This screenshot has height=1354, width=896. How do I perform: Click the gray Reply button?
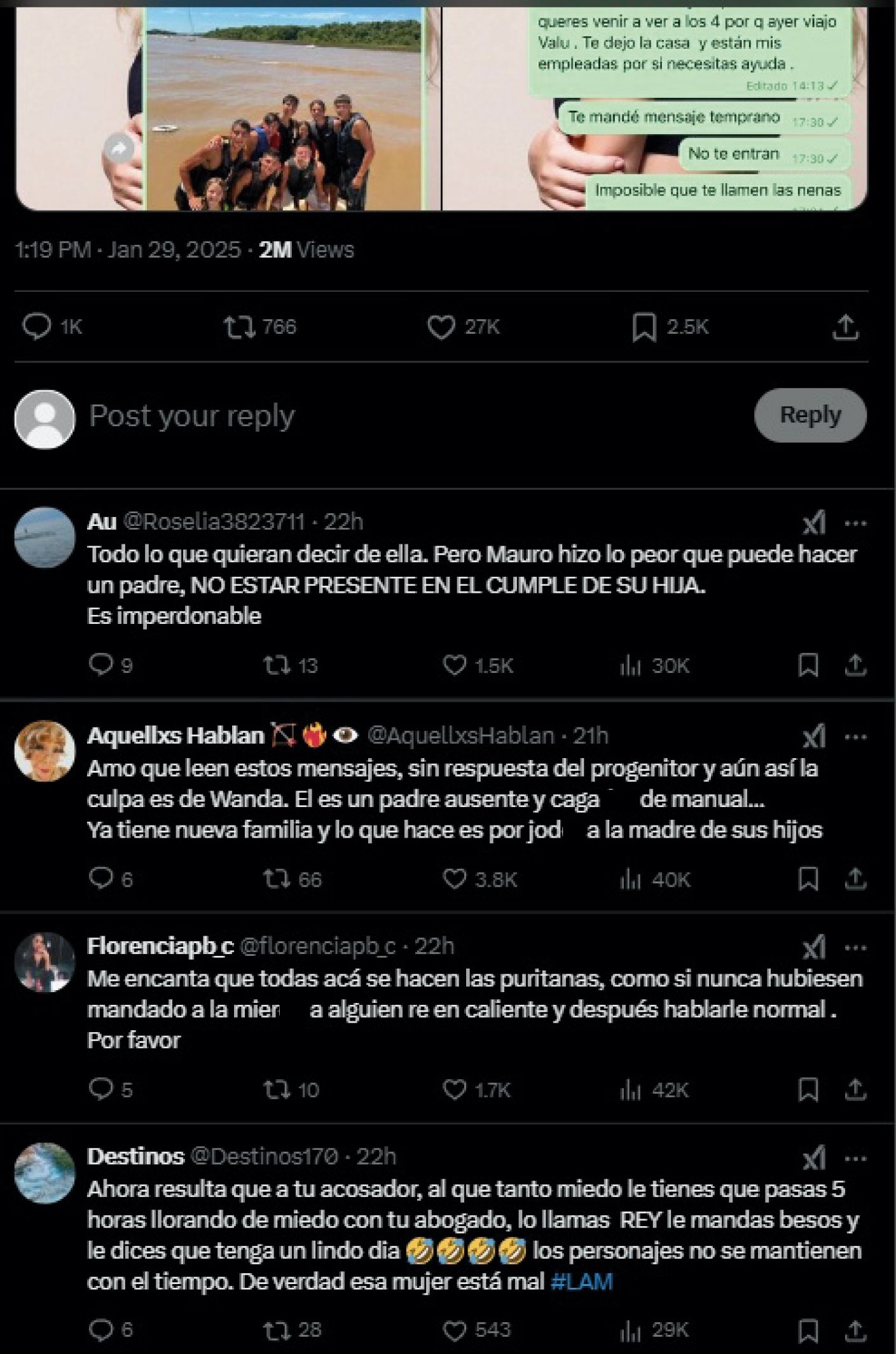click(x=810, y=415)
